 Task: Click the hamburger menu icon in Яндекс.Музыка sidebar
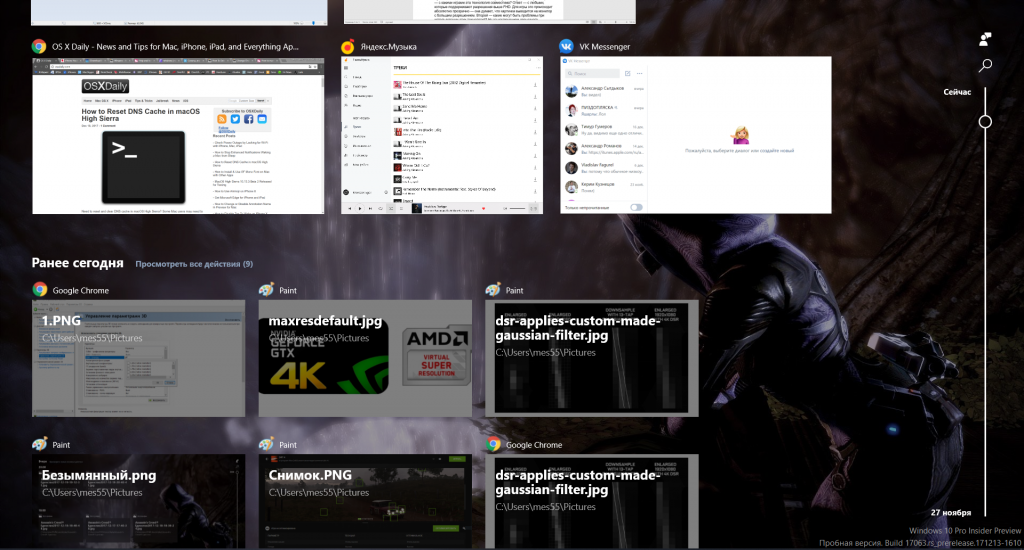[x=346, y=68]
